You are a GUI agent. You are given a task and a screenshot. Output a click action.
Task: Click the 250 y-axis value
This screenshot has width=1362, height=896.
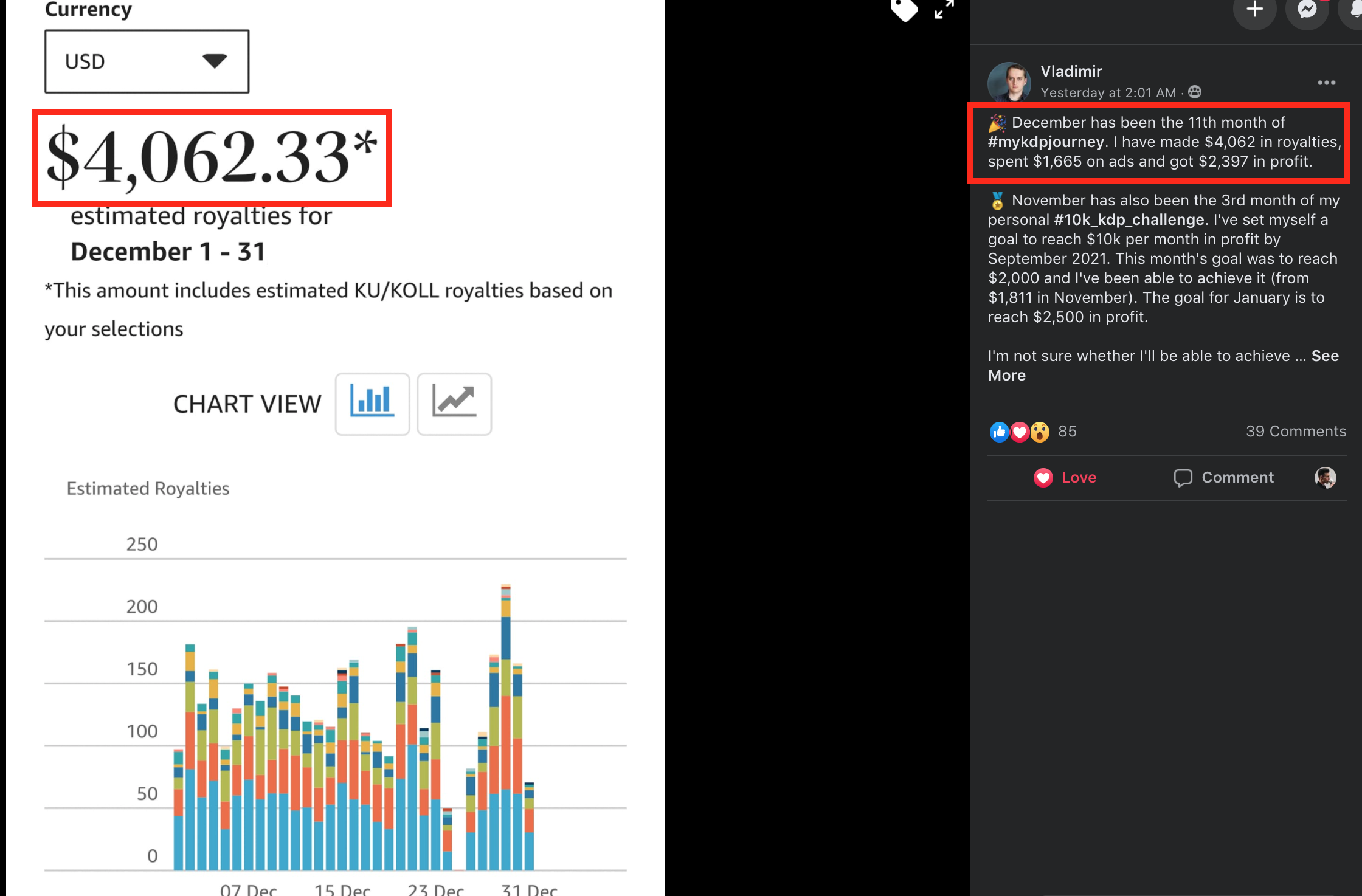(x=142, y=544)
